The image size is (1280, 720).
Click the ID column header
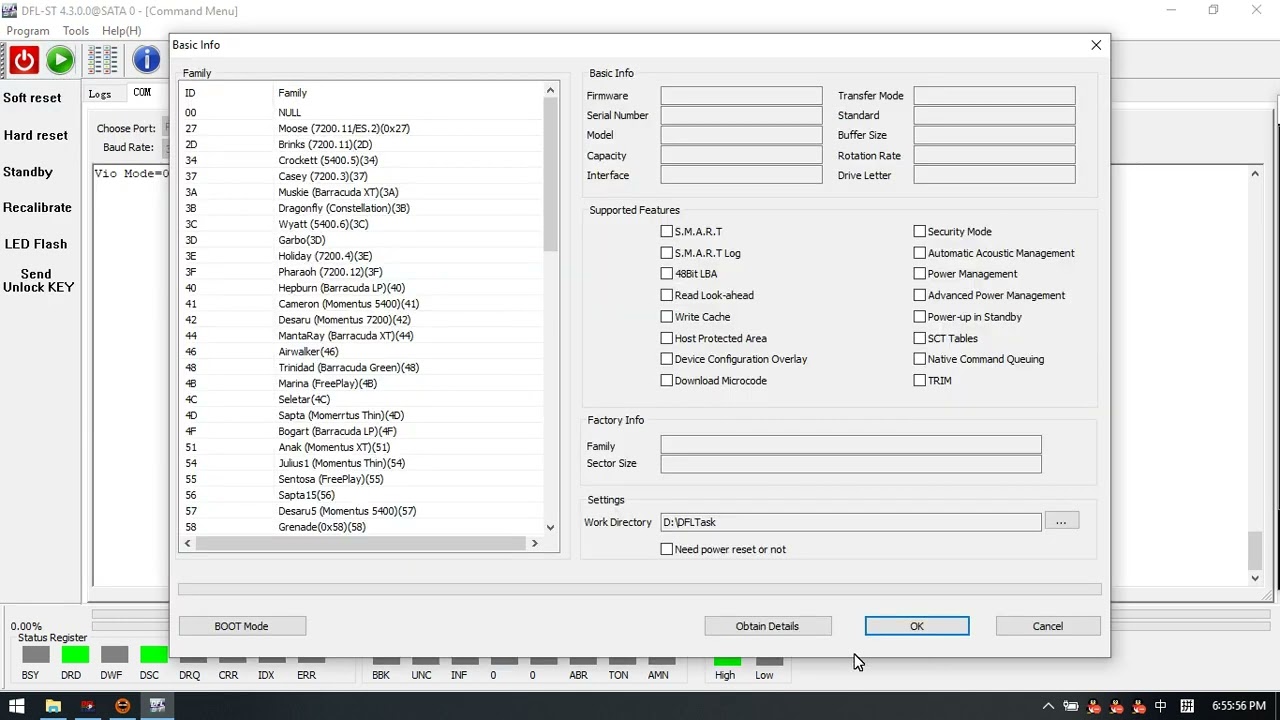pyautogui.click(x=227, y=93)
